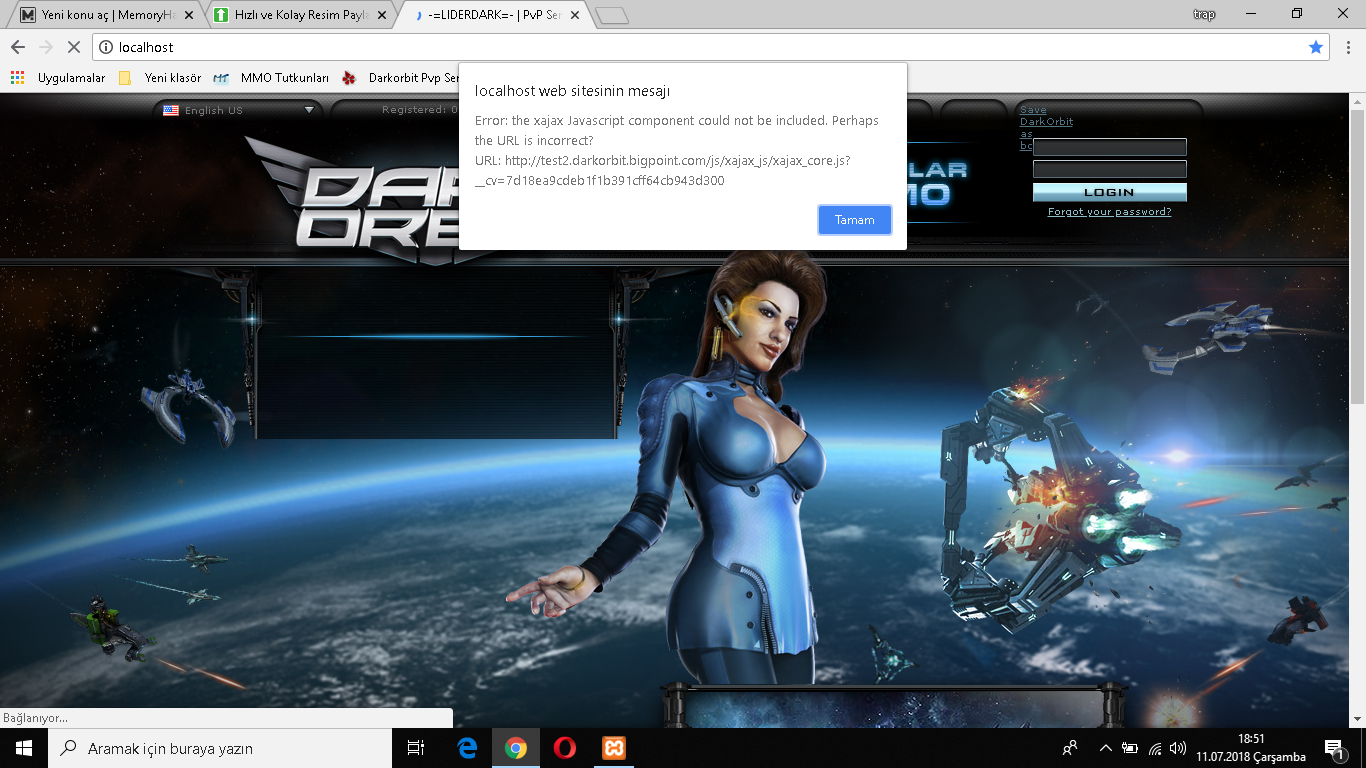The width and height of the screenshot is (1366, 768).
Task: Click the trap profile button in title bar
Action: pos(1204,14)
